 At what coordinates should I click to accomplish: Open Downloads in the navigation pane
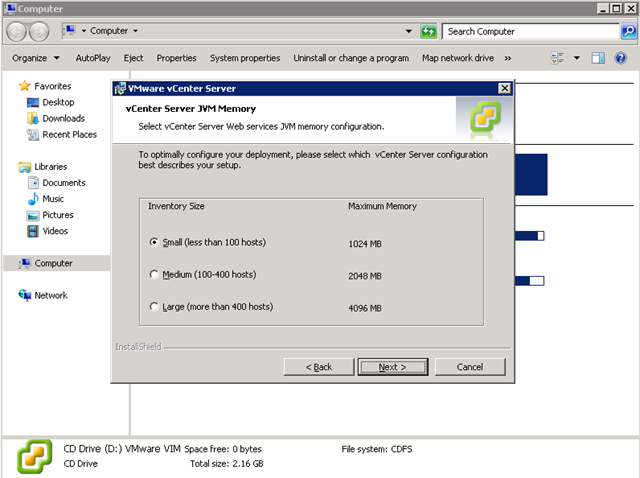(x=64, y=118)
